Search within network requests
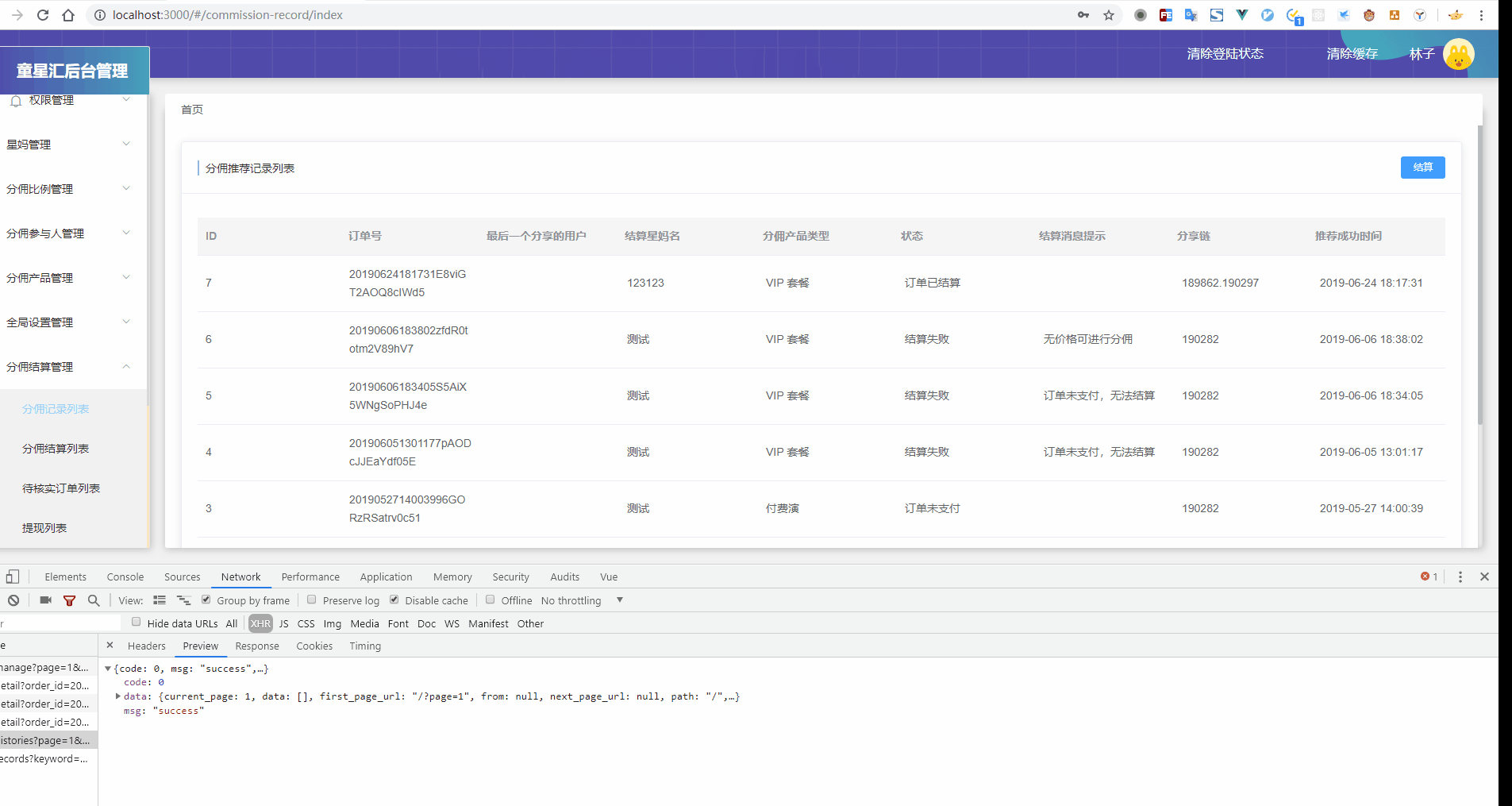Viewport: 1512px width, 806px height. coord(94,600)
